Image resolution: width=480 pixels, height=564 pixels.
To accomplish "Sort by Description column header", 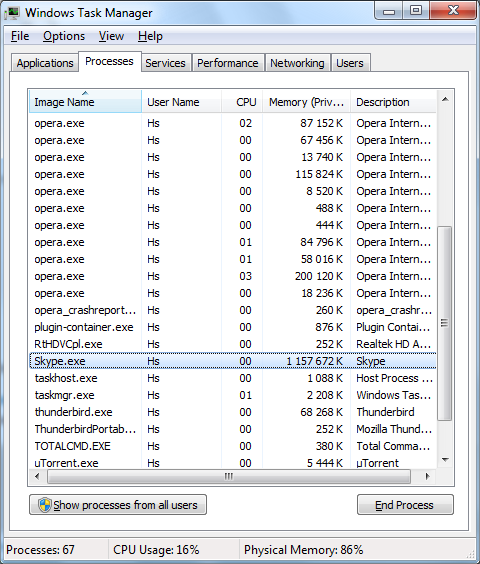I will pos(393,102).
